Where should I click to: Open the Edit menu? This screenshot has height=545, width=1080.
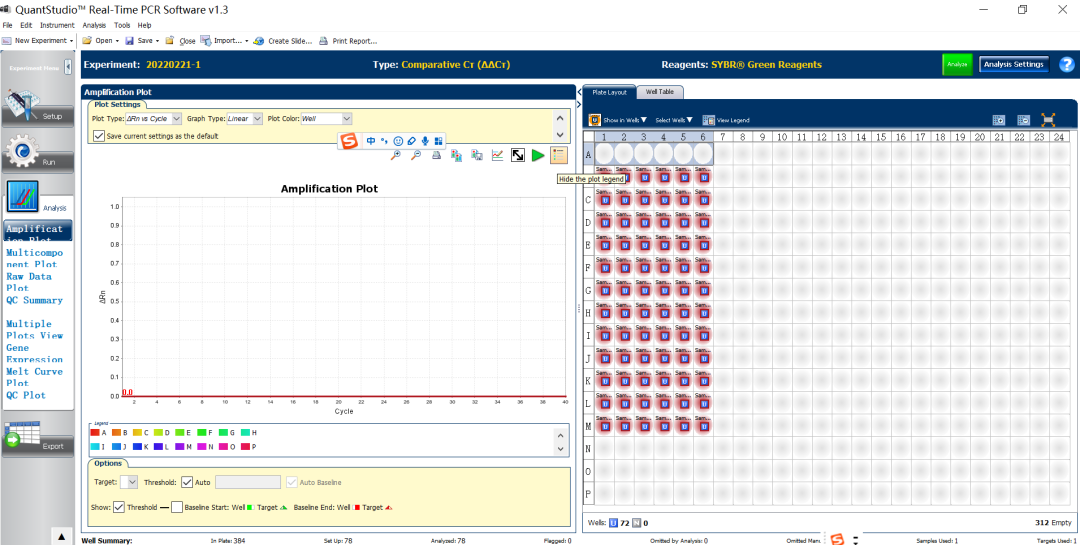[x=26, y=25]
